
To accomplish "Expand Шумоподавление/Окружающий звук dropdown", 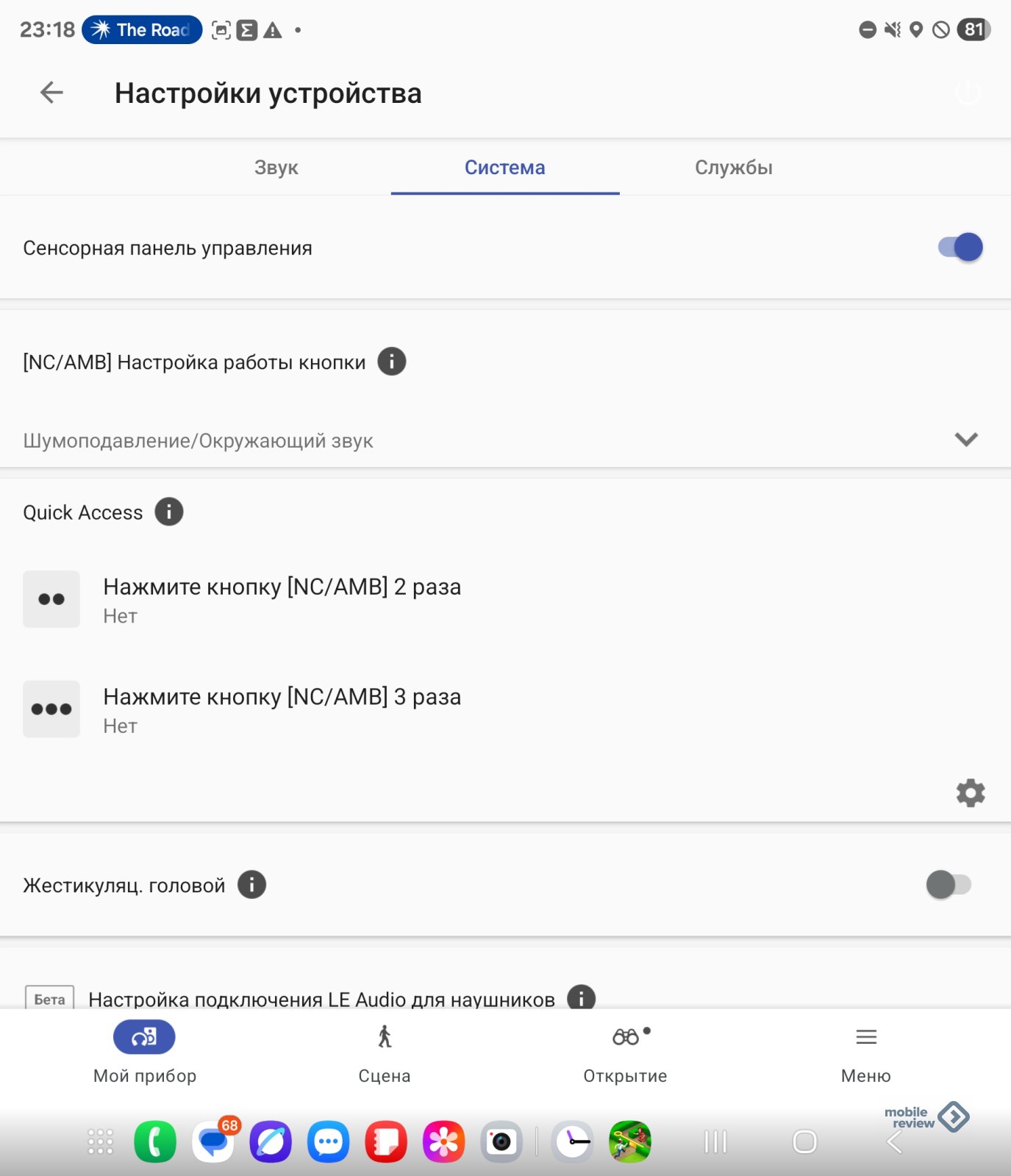I will 505,440.
